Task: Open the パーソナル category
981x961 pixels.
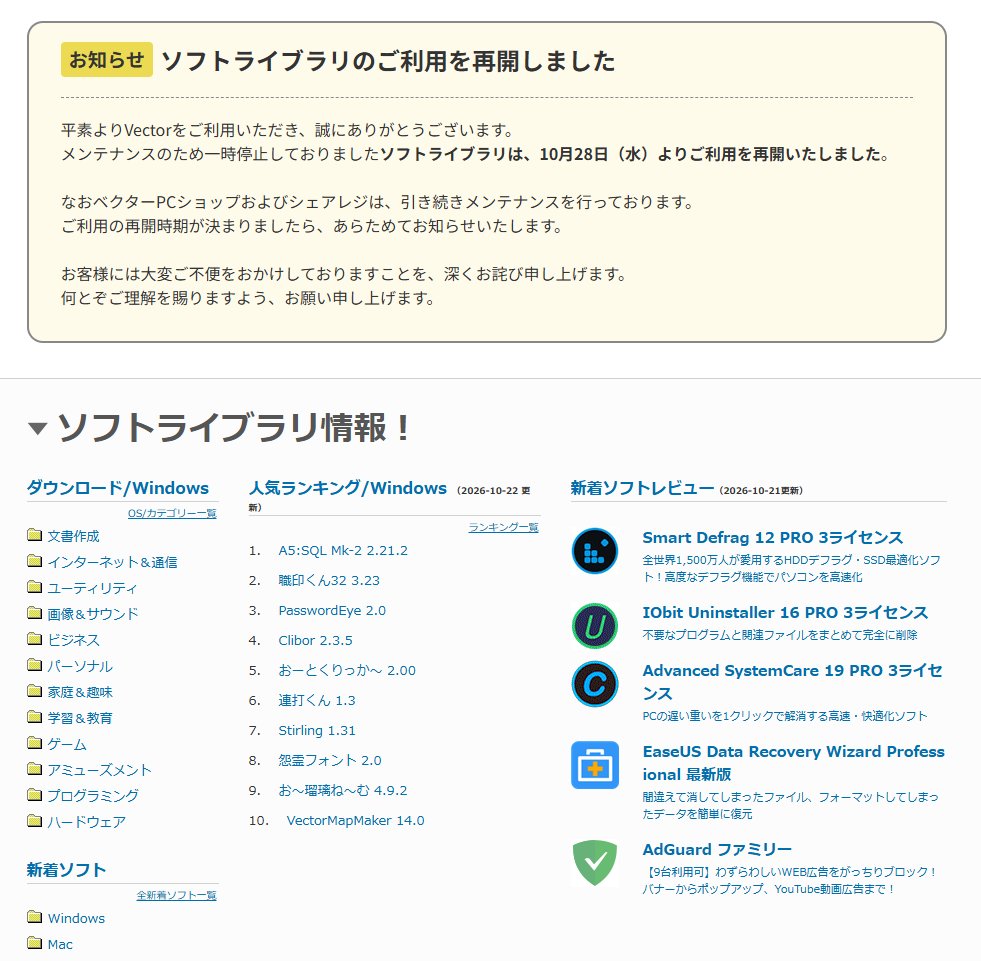Action: pyautogui.click(x=80, y=666)
